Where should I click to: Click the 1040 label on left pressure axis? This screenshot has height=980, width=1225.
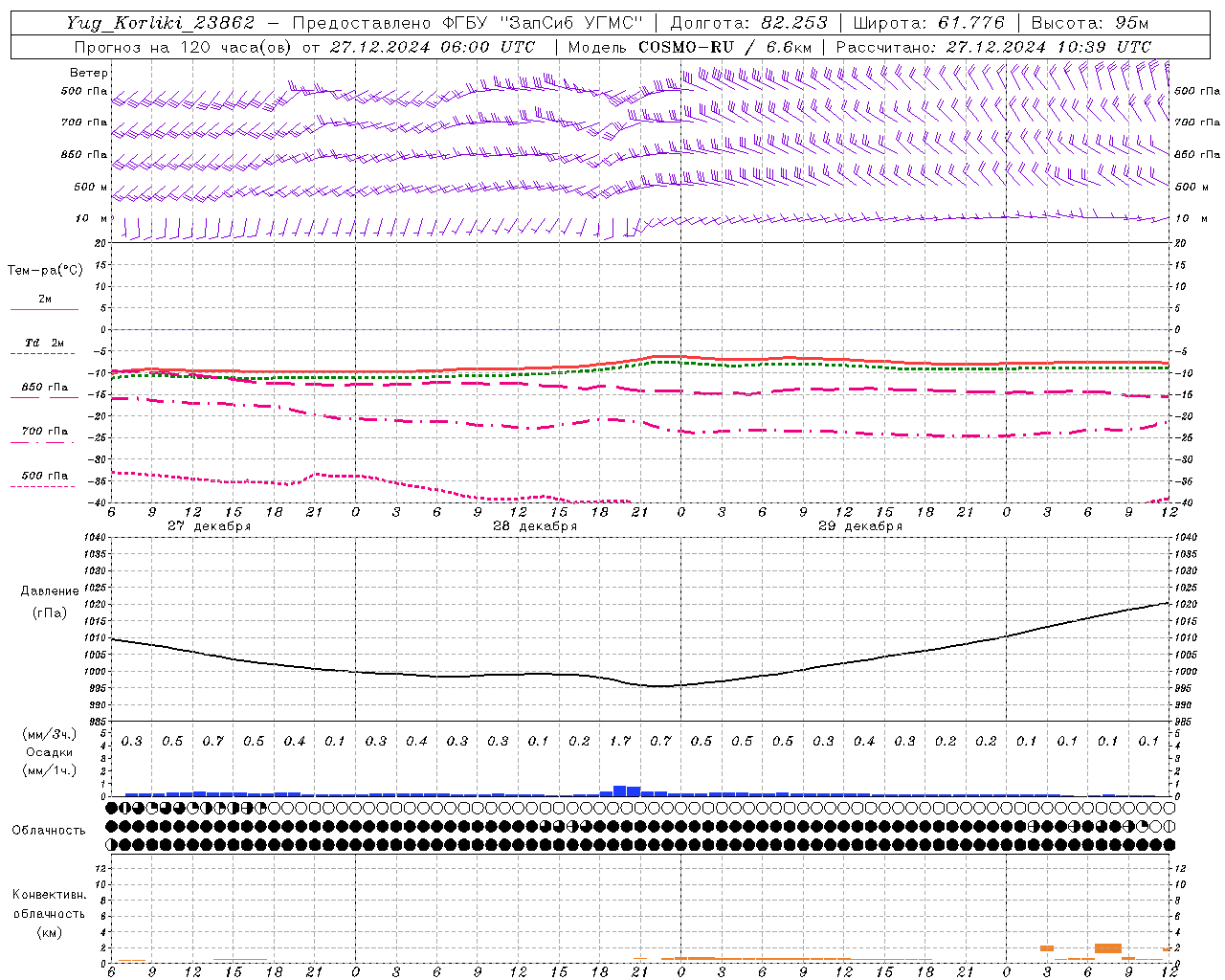coord(93,538)
